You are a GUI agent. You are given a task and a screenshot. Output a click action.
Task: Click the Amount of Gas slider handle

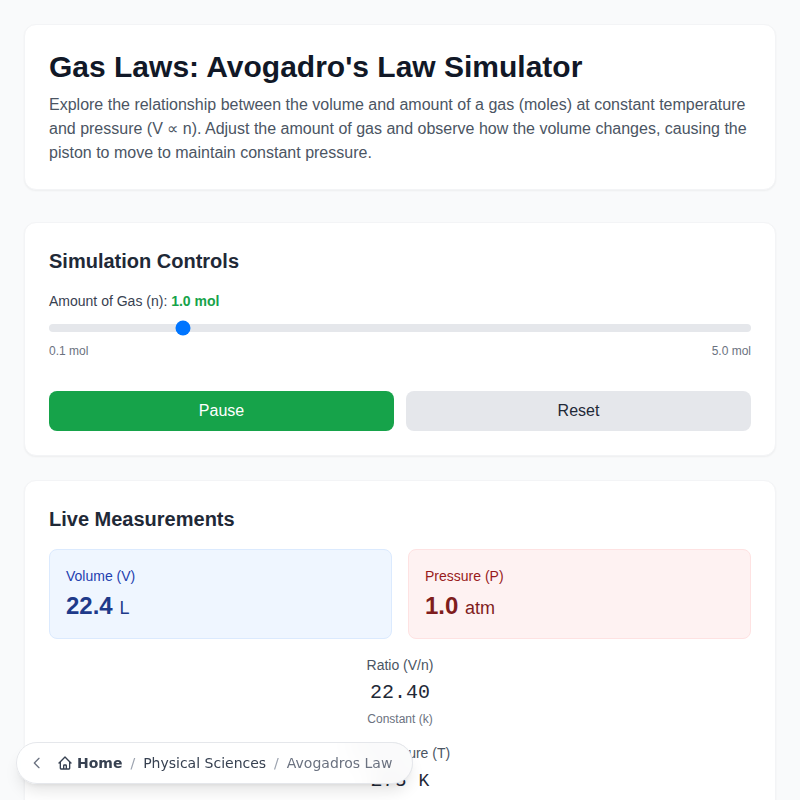(182, 327)
